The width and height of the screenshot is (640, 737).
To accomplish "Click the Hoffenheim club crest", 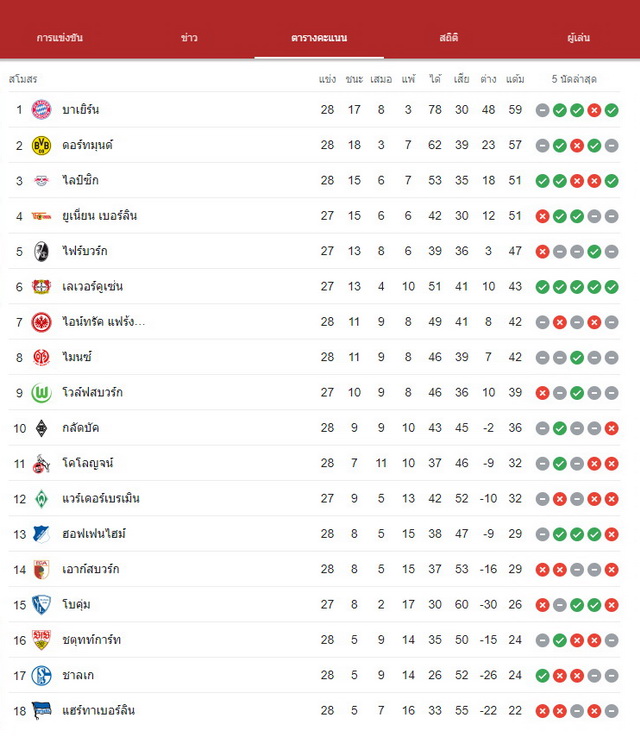I will tap(41, 534).
